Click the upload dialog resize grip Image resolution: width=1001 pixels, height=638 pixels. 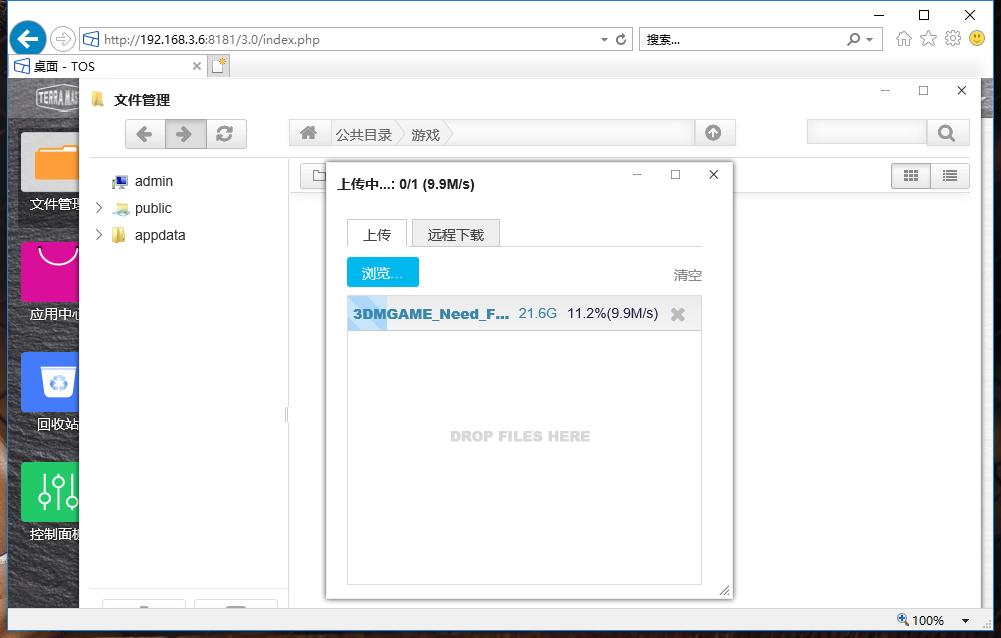[x=724, y=590]
